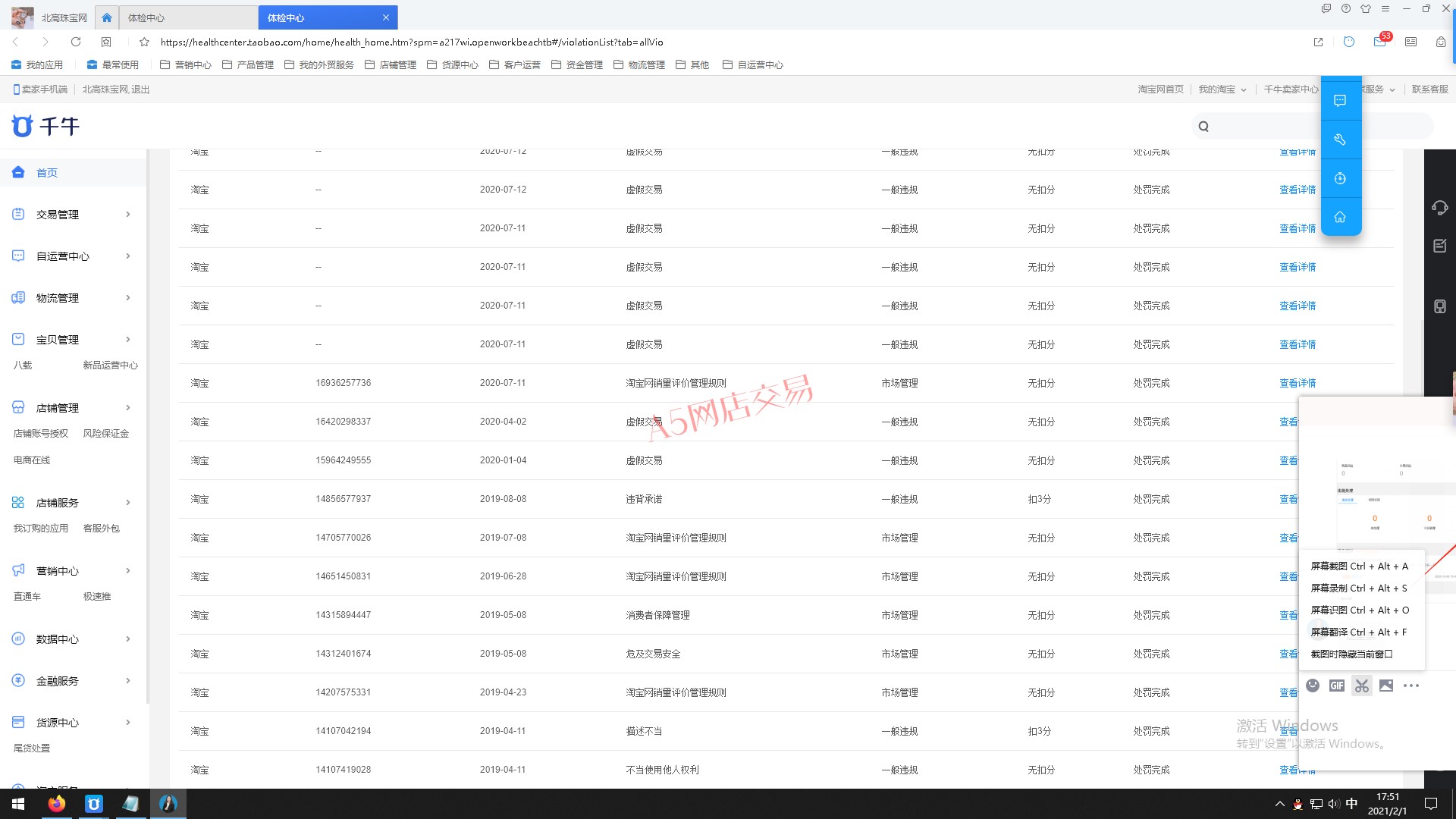The height and width of the screenshot is (819, 1456).
Task: Bookmark page with the star icon
Action: (x=144, y=42)
